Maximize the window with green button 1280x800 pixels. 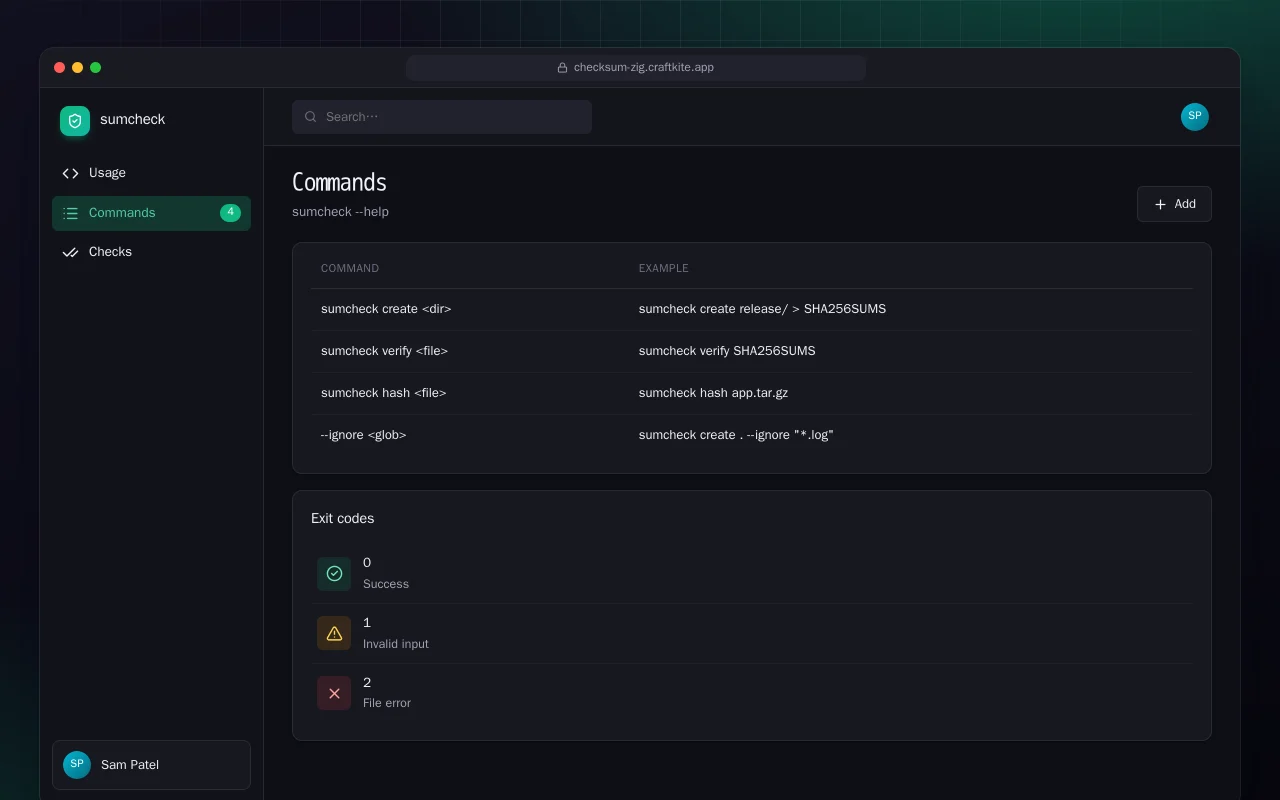coord(95,68)
